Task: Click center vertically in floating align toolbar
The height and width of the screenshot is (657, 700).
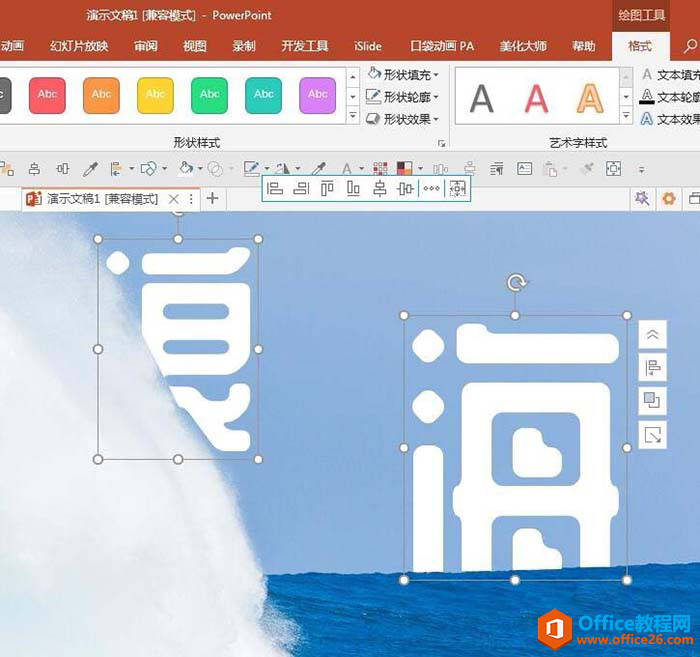Action: [405, 189]
